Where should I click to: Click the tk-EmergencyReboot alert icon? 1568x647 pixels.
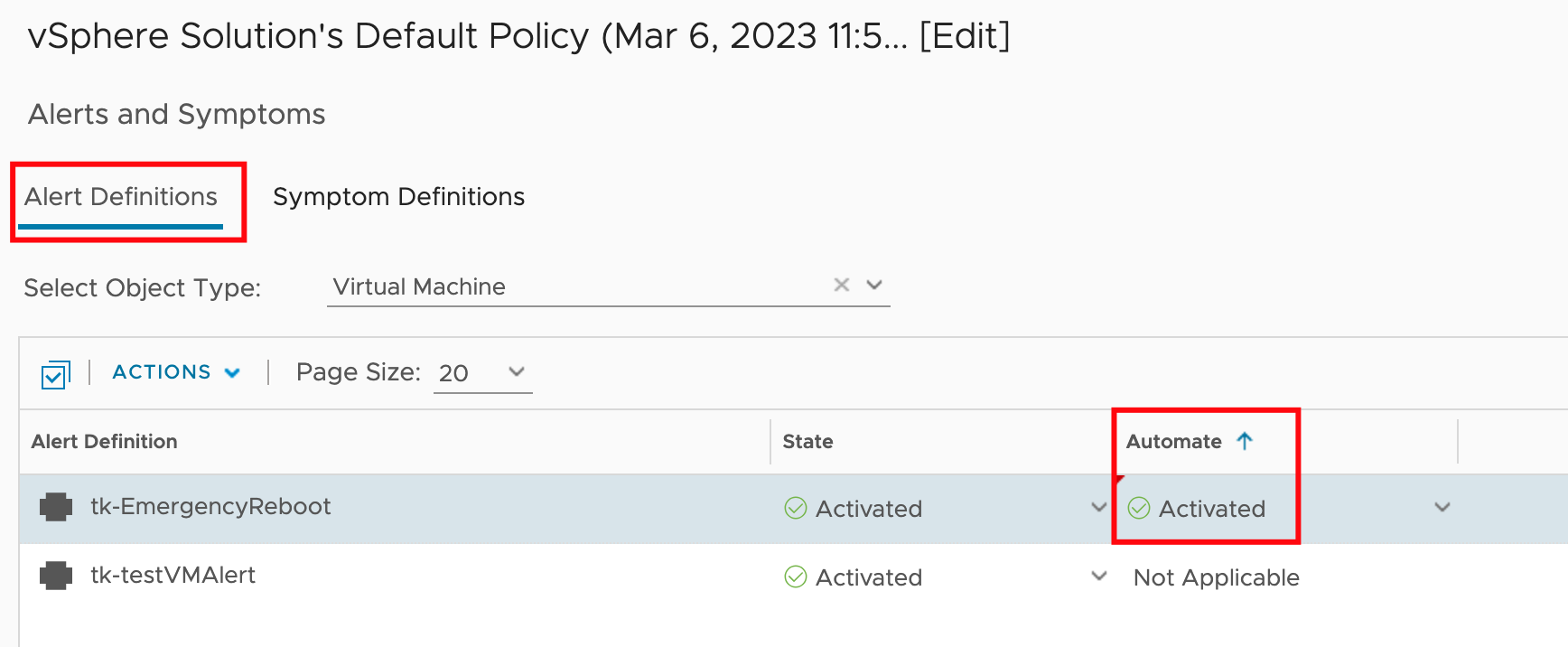[56, 507]
